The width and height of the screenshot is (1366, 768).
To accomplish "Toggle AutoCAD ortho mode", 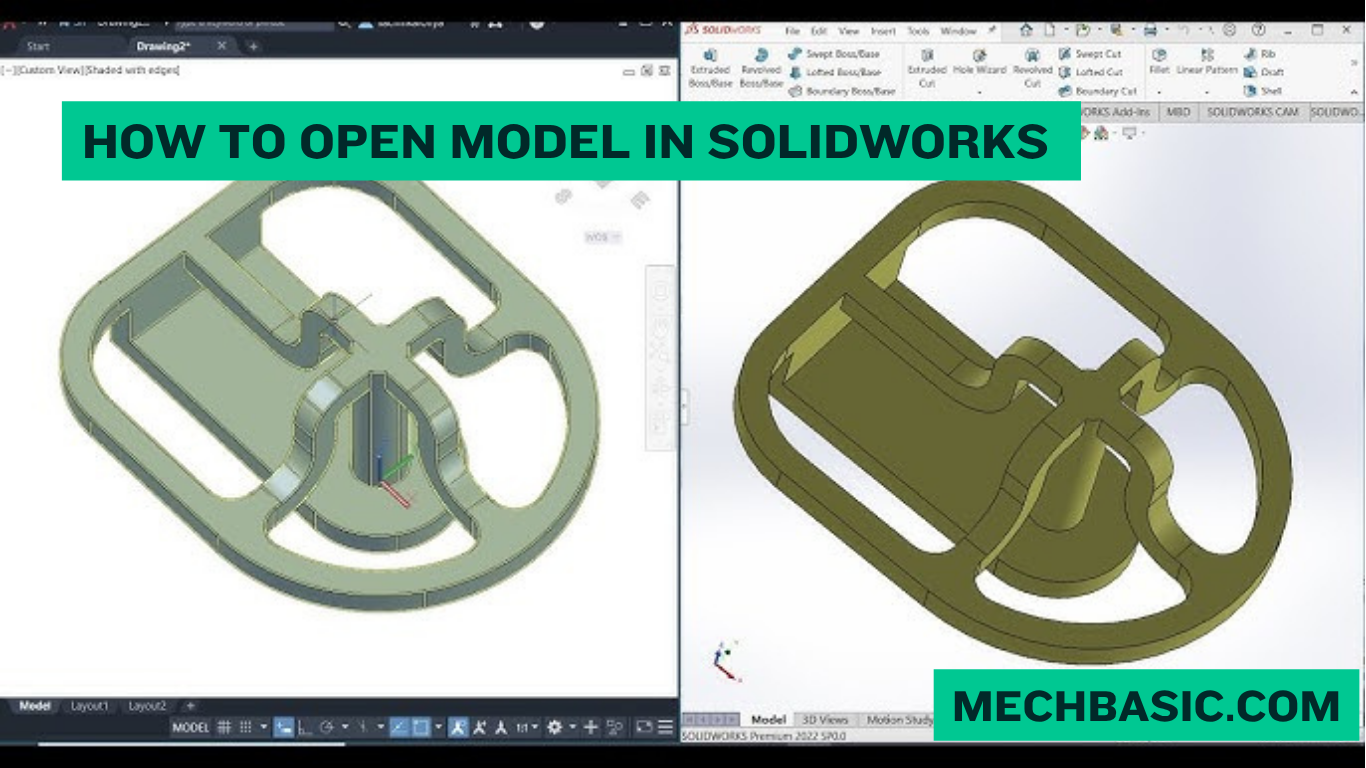I will [305, 727].
